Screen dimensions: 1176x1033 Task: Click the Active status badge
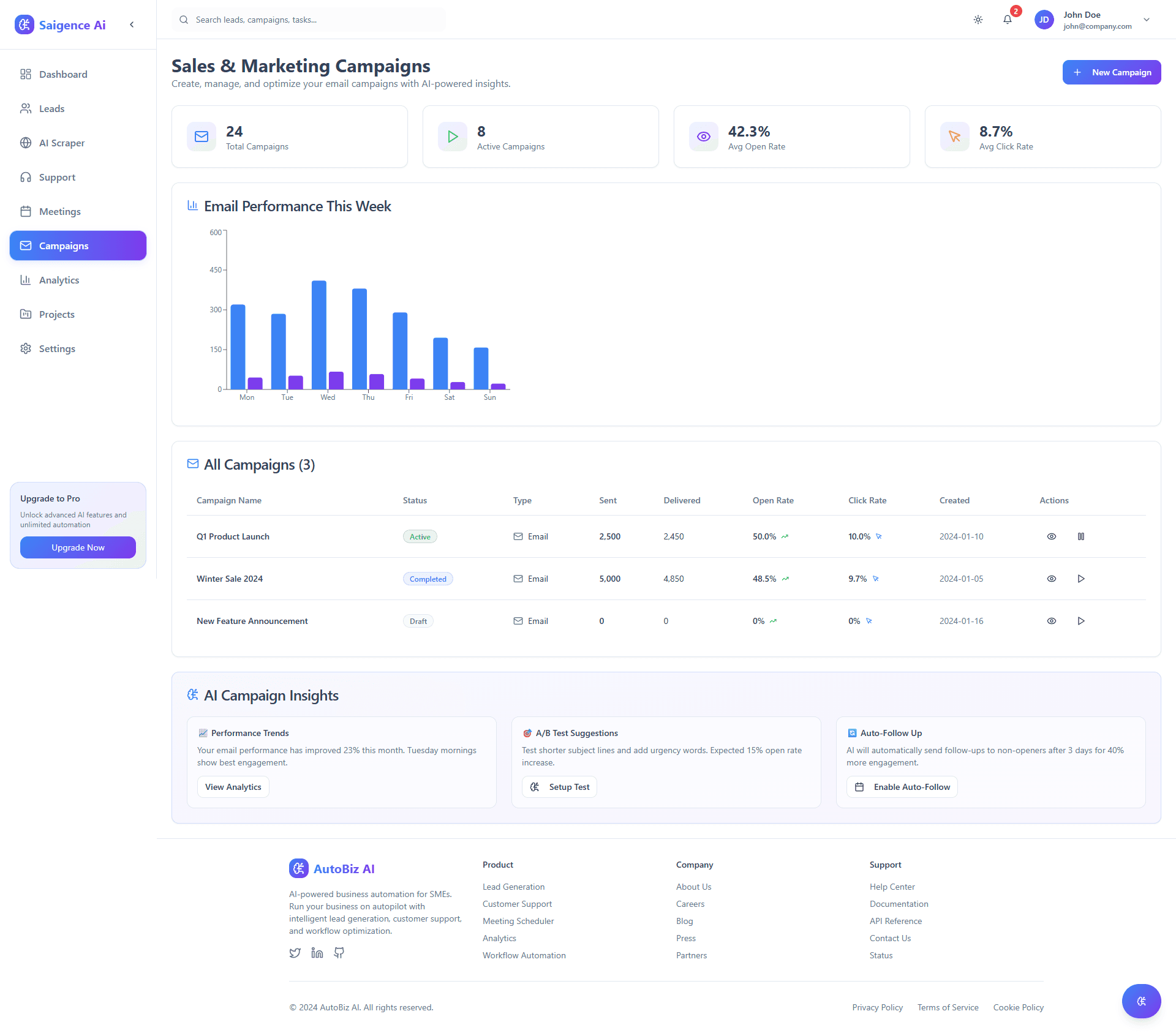pos(420,536)
